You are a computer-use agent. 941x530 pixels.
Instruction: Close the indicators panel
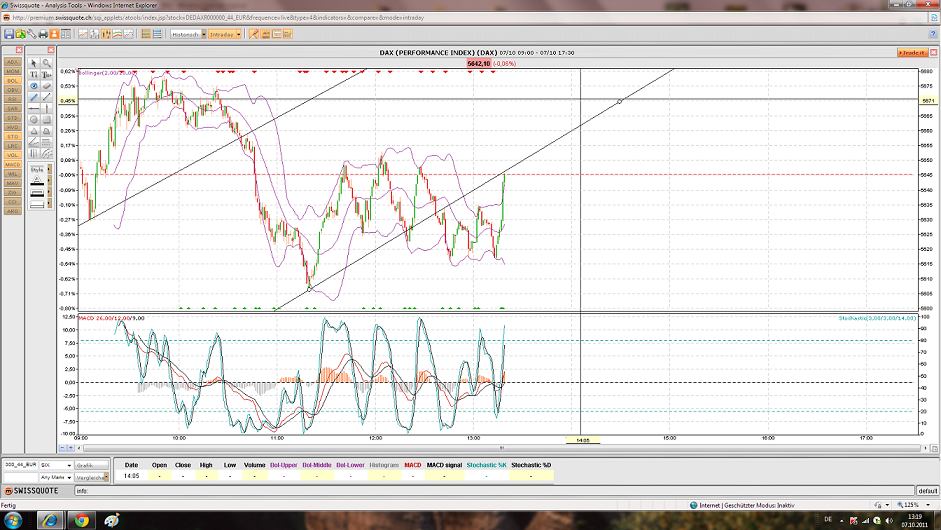pyautogui.click(x=19, y=50)
